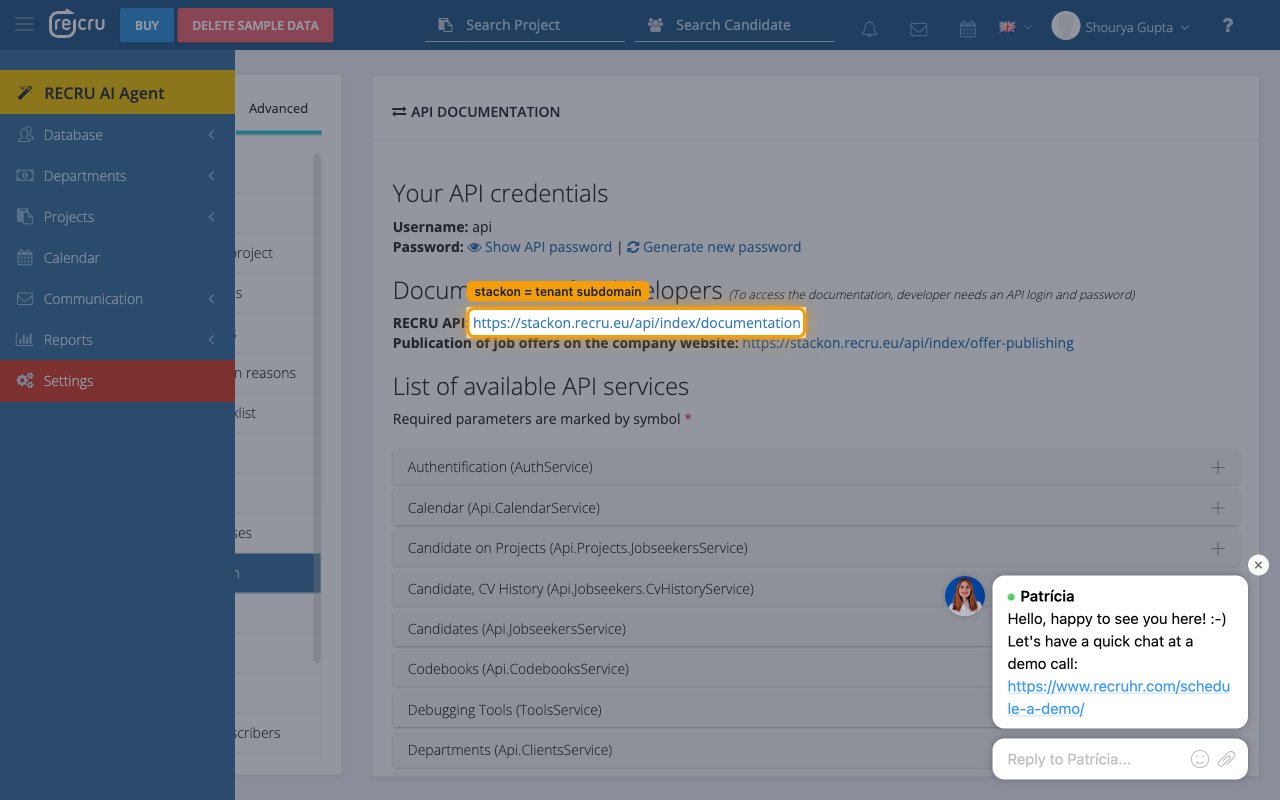Click Show API password link
Image resolution: width=1280 pixels, height=800 pixels.
548,247
